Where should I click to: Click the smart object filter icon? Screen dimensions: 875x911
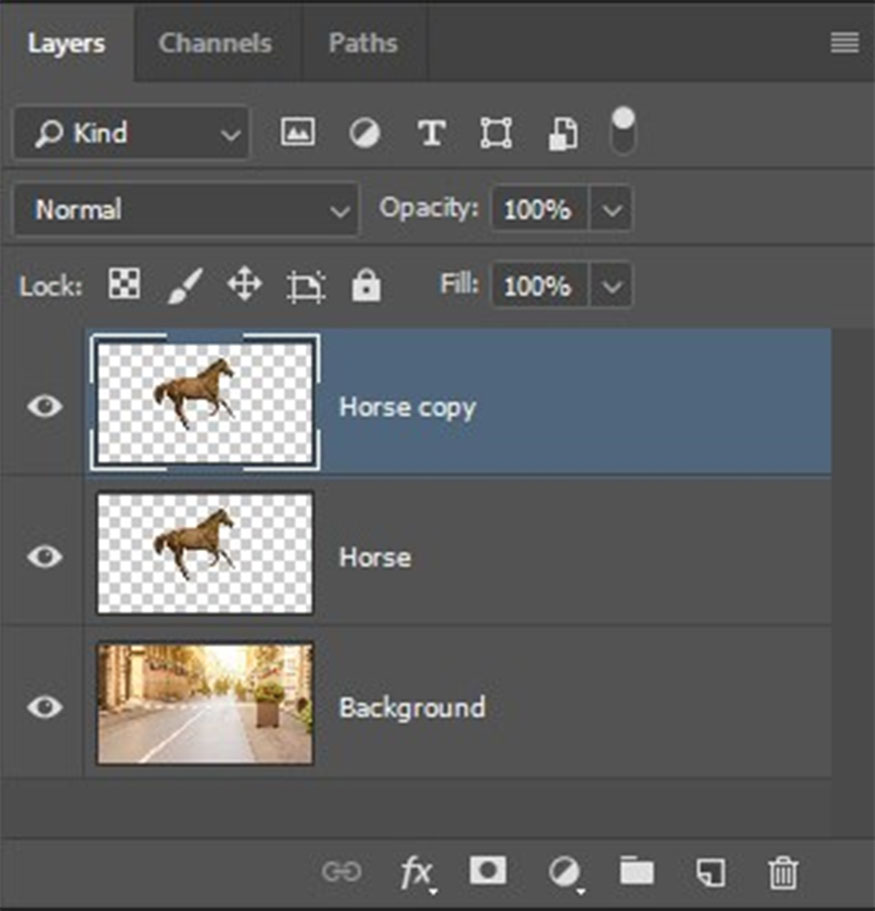tap(563, 133)
